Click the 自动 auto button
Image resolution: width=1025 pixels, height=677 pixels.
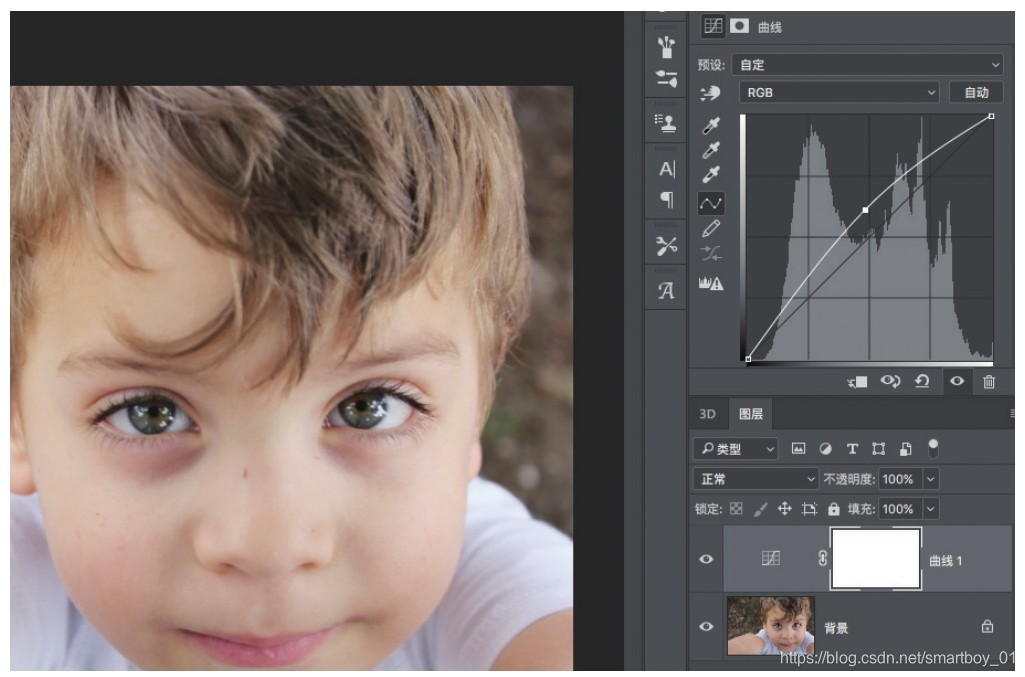977,92
